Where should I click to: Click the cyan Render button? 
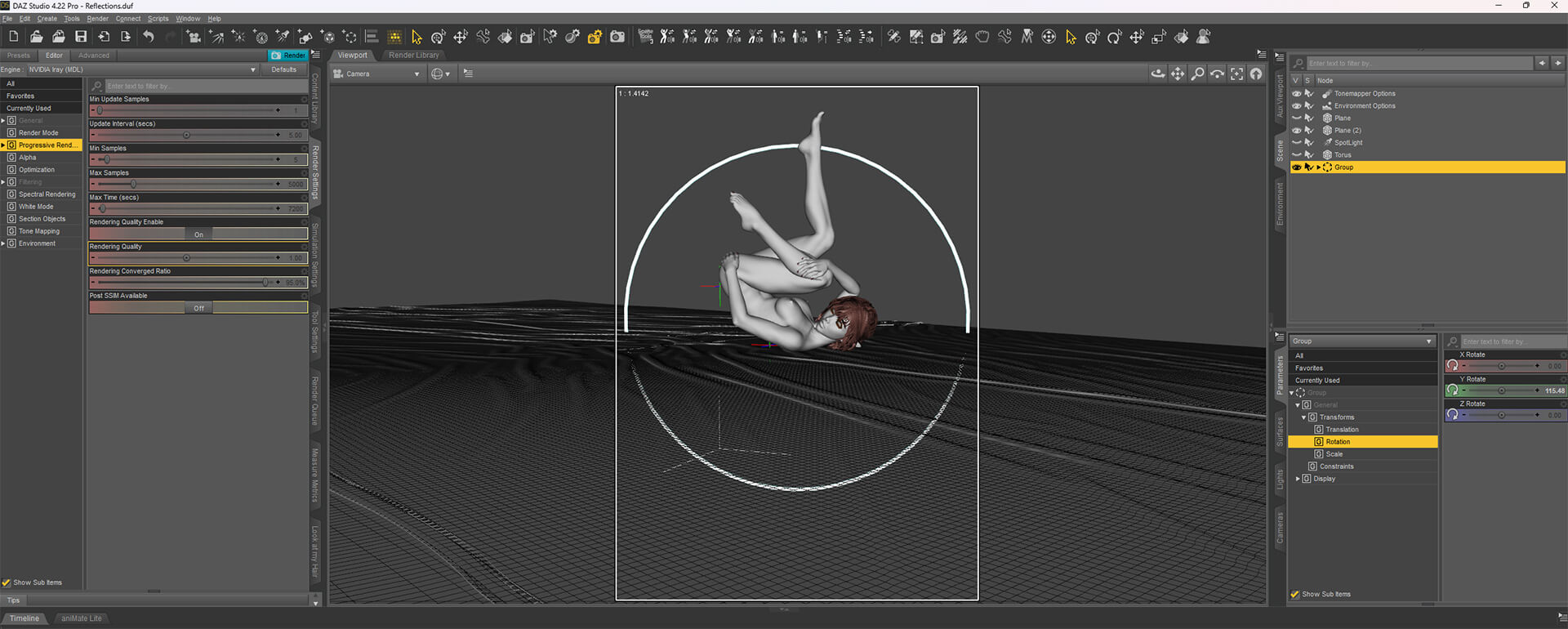tap(288, 56)
